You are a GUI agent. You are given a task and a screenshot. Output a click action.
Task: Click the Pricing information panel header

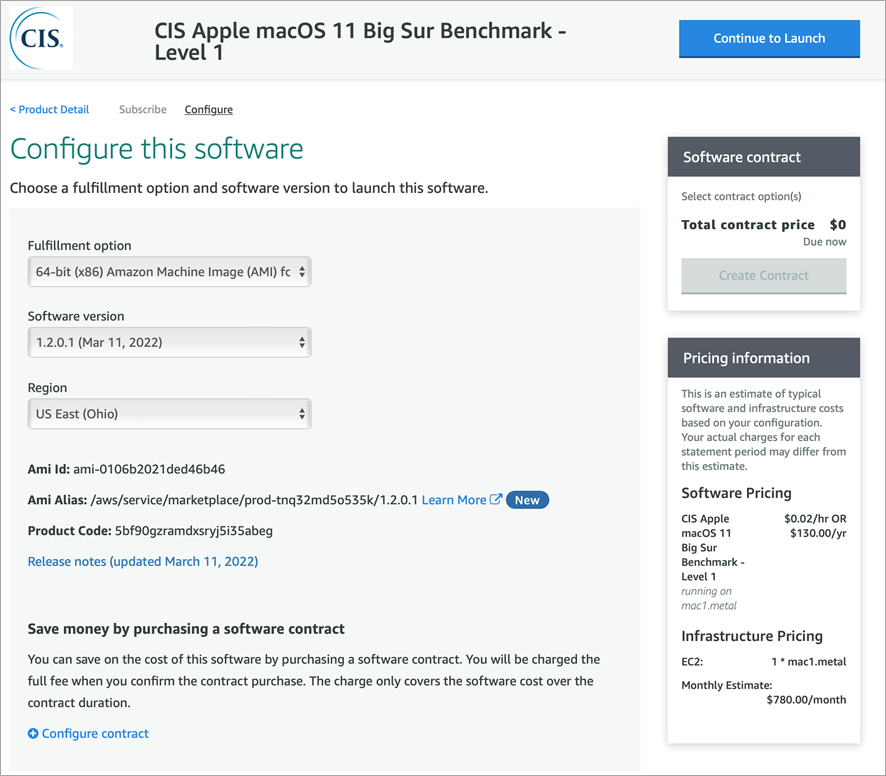pos(763,358)
